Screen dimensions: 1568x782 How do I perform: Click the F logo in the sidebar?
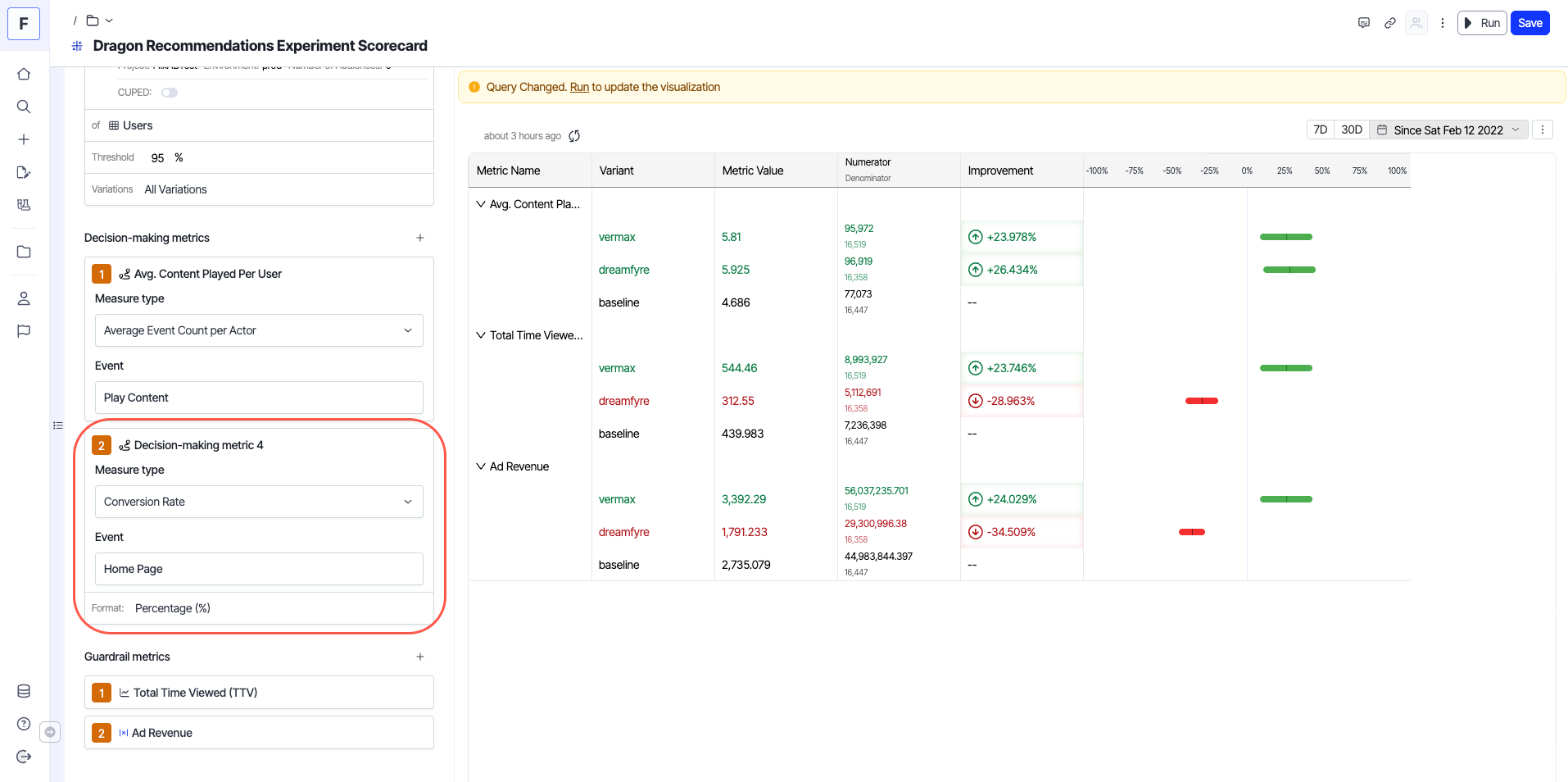[x=24, y=24]
